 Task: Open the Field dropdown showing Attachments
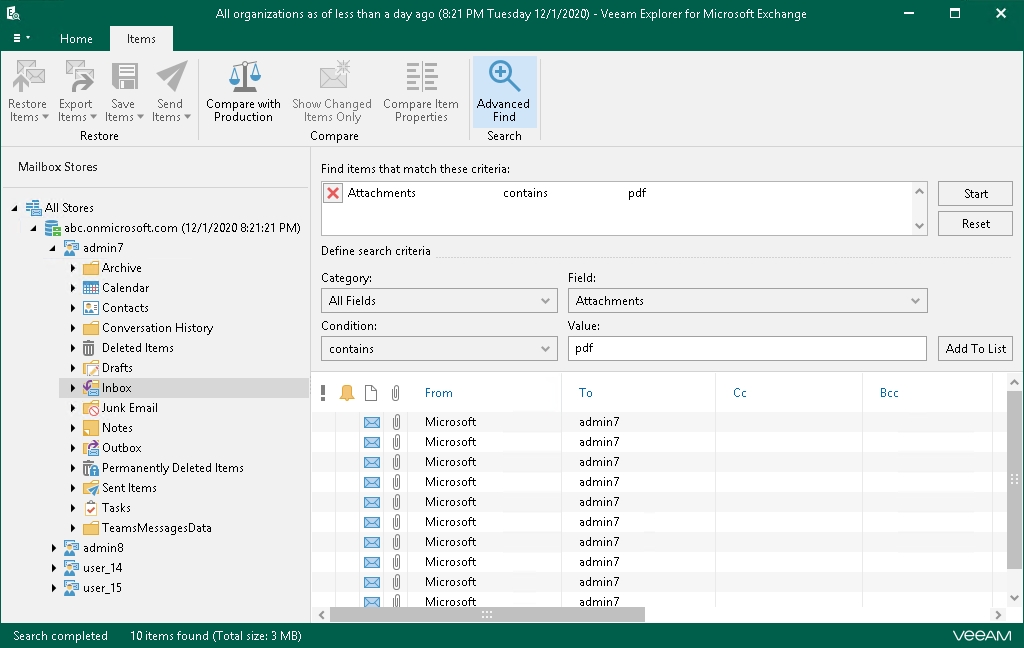747,300
